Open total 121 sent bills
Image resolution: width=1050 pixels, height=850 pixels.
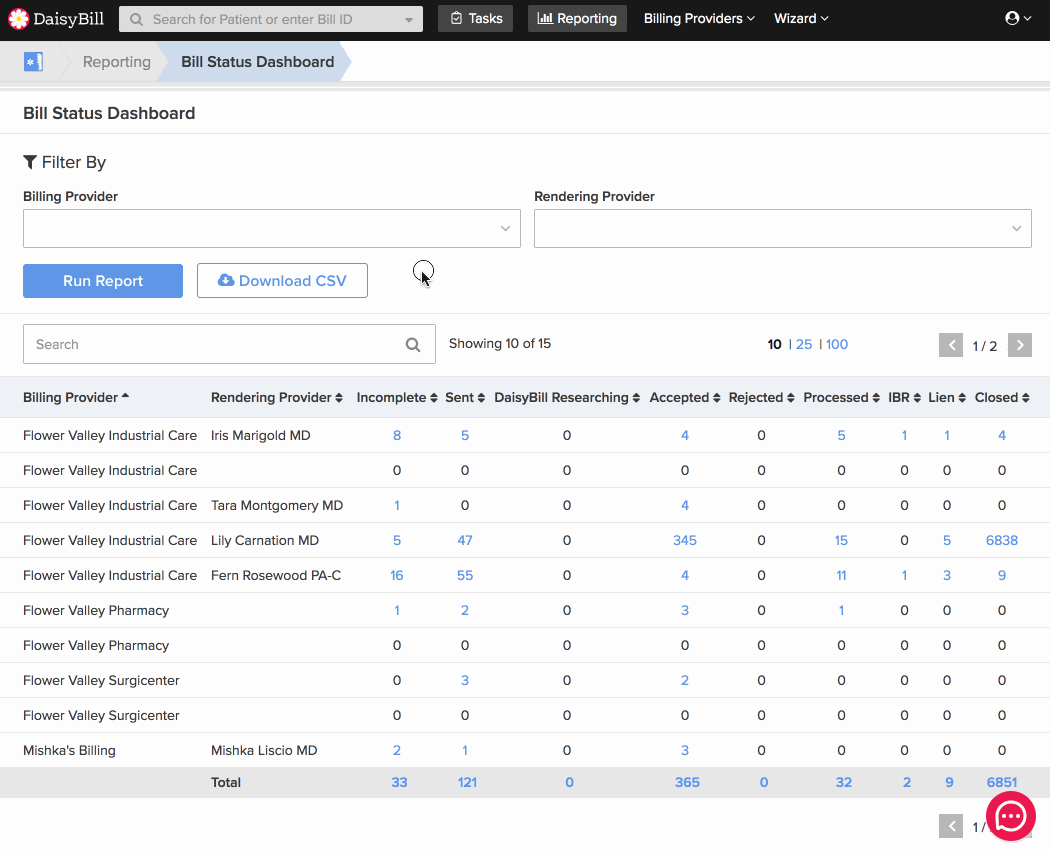coord(467,782)
